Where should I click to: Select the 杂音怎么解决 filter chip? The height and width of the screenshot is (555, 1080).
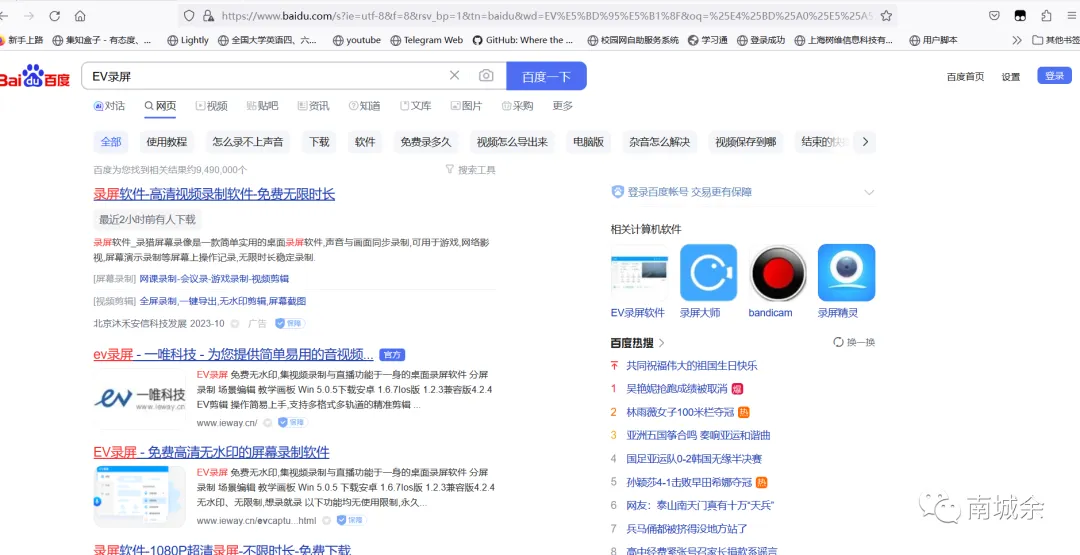click(659, 142)
